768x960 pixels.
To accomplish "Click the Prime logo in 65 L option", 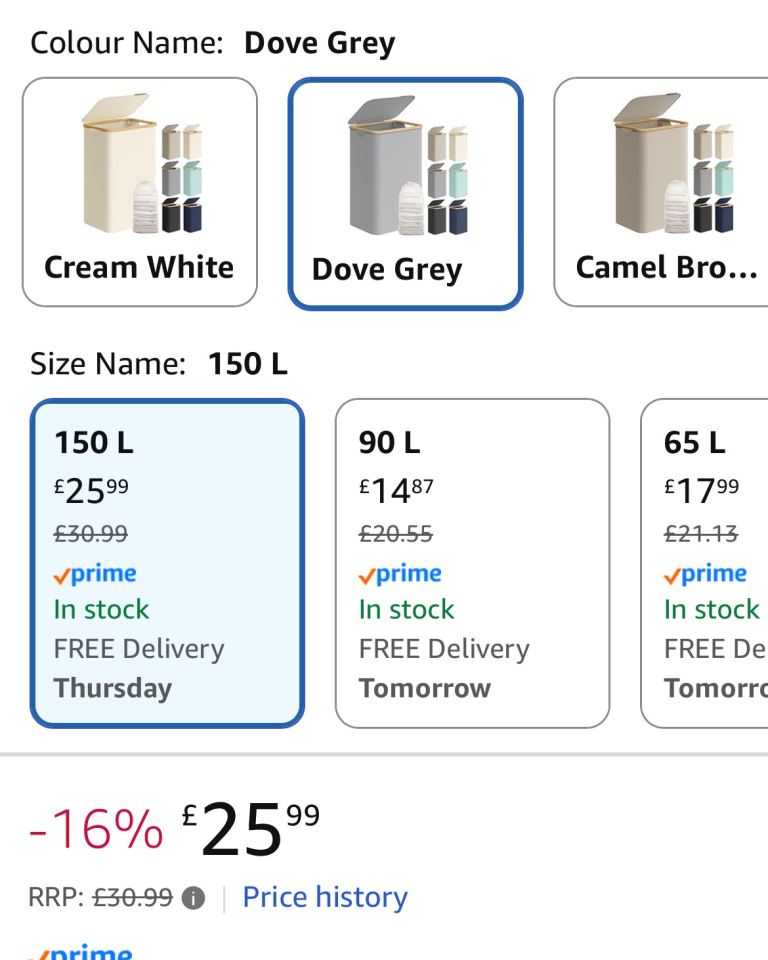I will coord(705,574).
